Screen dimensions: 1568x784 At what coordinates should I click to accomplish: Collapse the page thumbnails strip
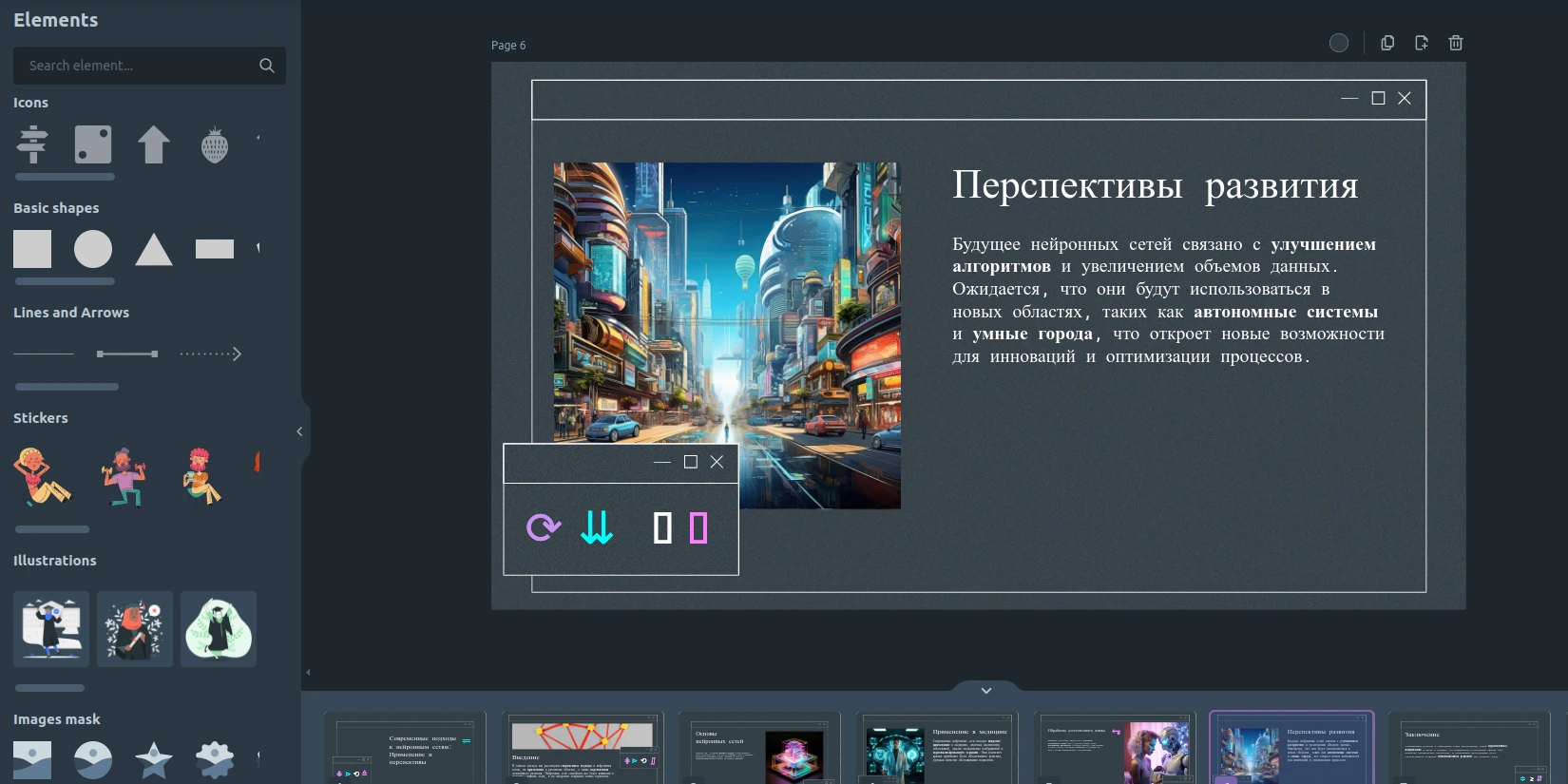986,690
